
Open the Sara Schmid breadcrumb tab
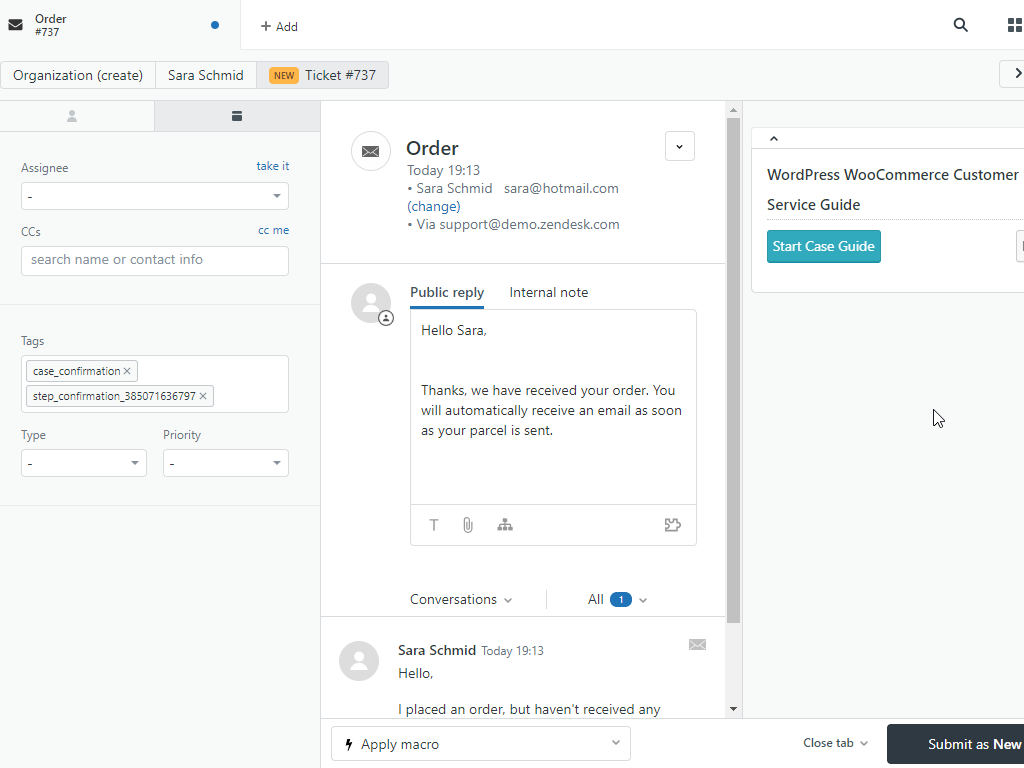pos(206,75)
